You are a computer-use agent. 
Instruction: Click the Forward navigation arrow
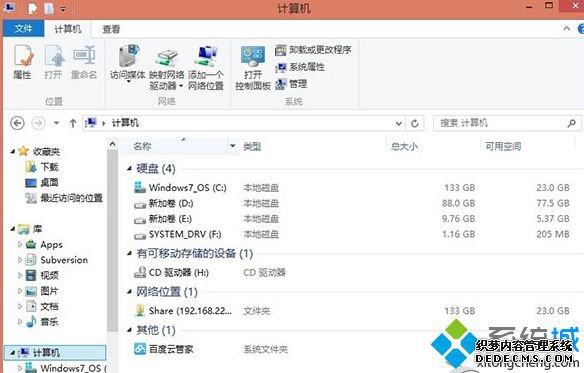[38, 123]
